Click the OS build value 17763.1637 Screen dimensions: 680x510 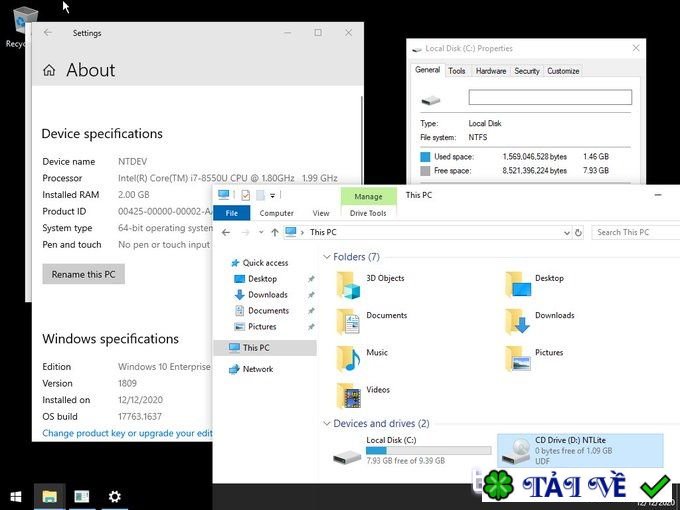point(140,417)
